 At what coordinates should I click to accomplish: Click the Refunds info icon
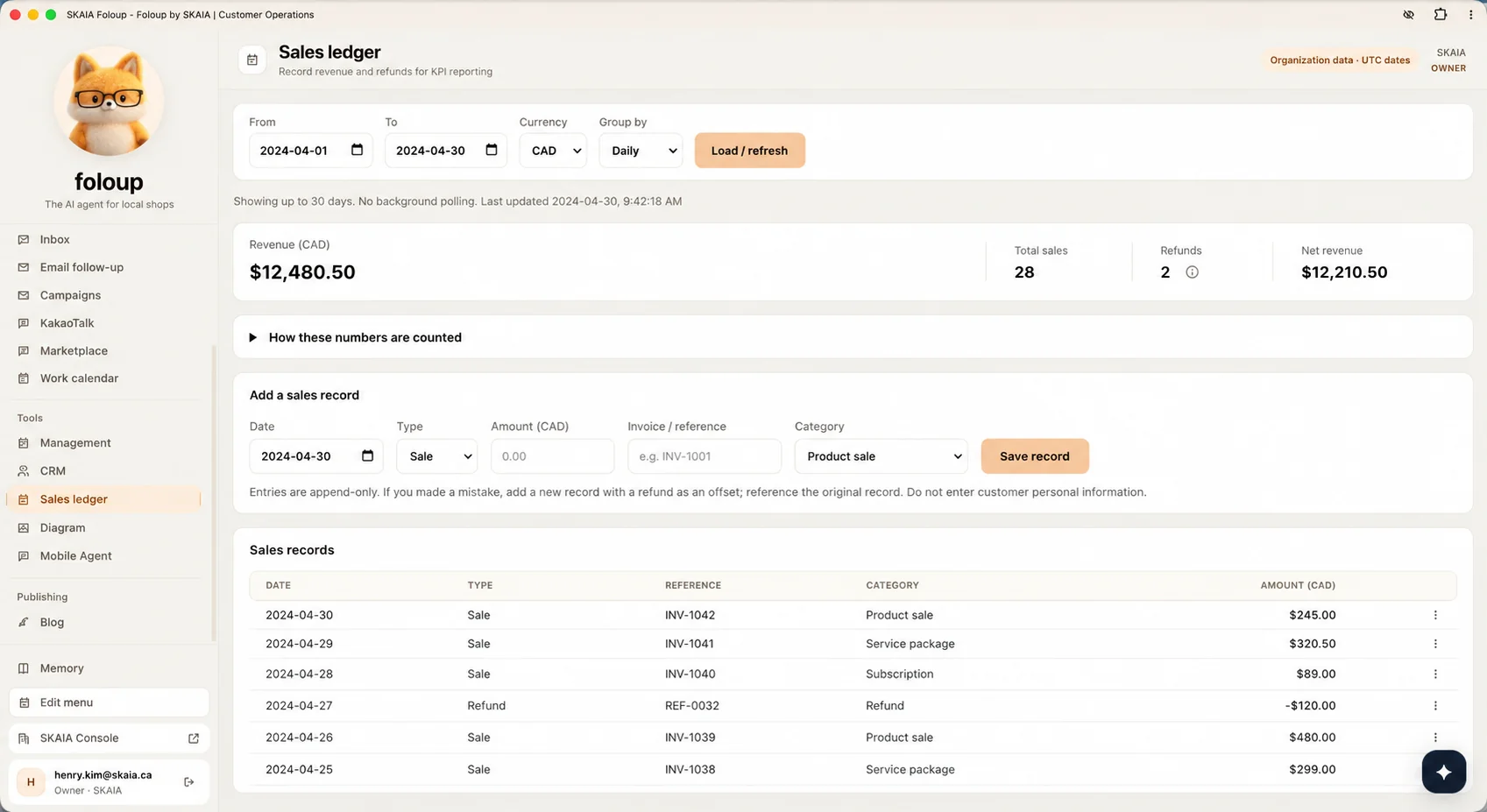(1192, 272)
